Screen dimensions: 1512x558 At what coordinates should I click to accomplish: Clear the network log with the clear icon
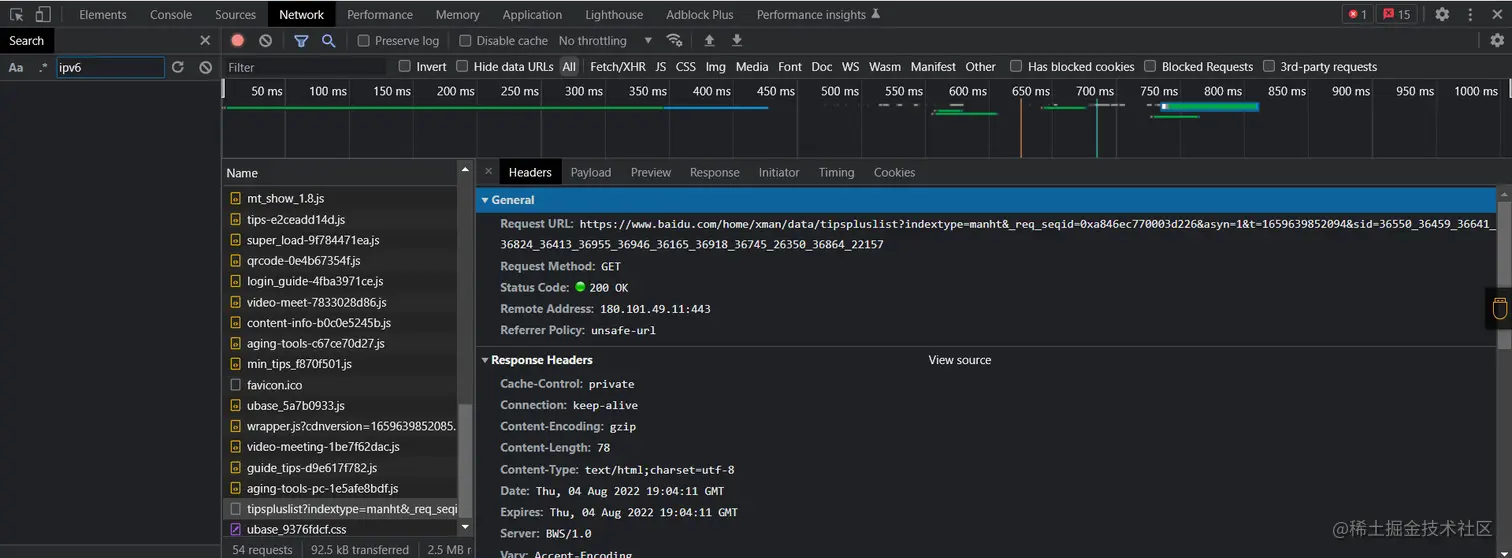coord(265,41)
